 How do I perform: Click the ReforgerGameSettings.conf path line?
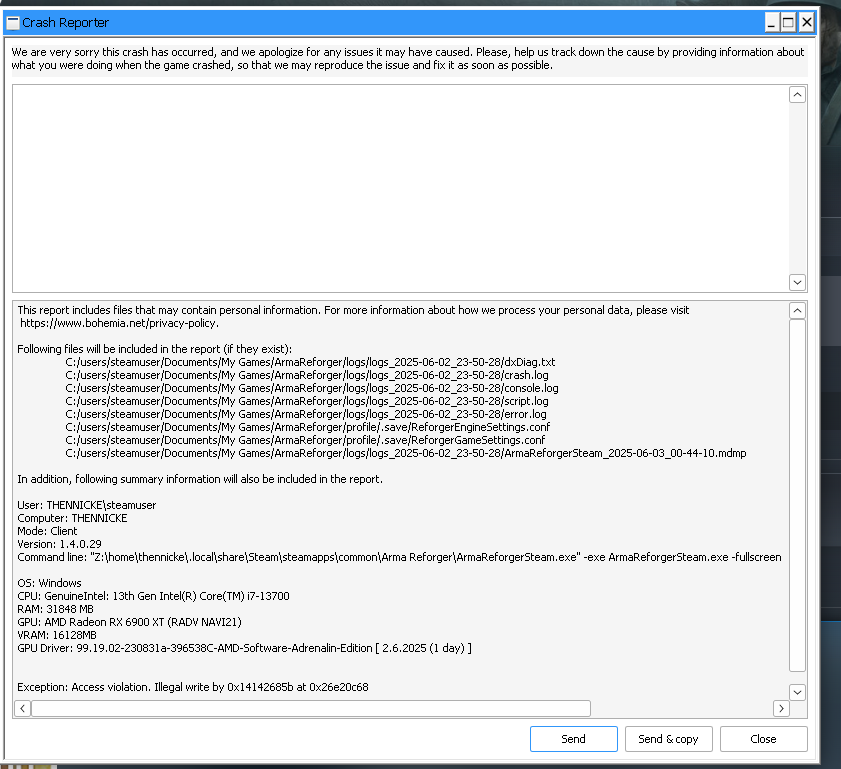[305, 440]
